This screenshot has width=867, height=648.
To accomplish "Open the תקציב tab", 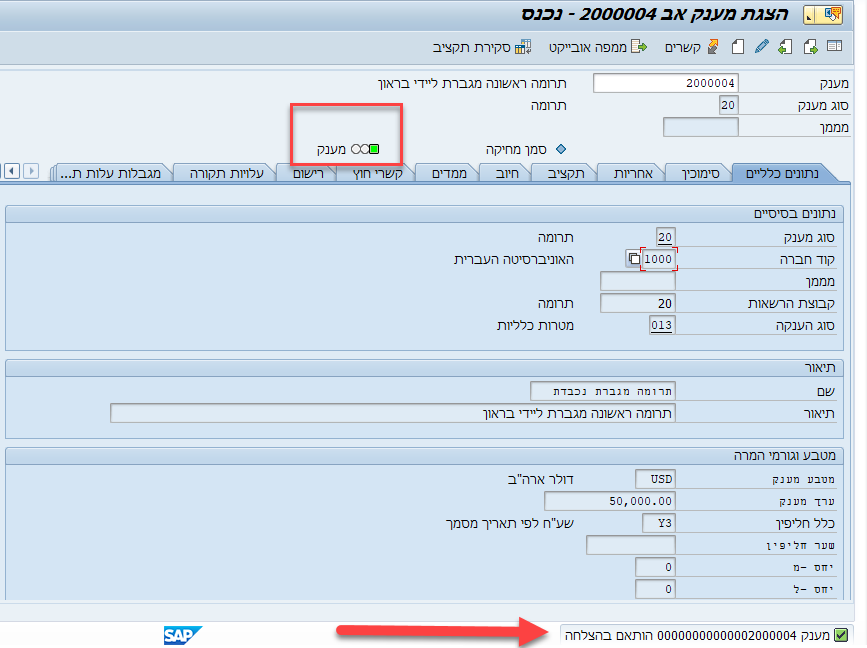I will tap(566, 174).
